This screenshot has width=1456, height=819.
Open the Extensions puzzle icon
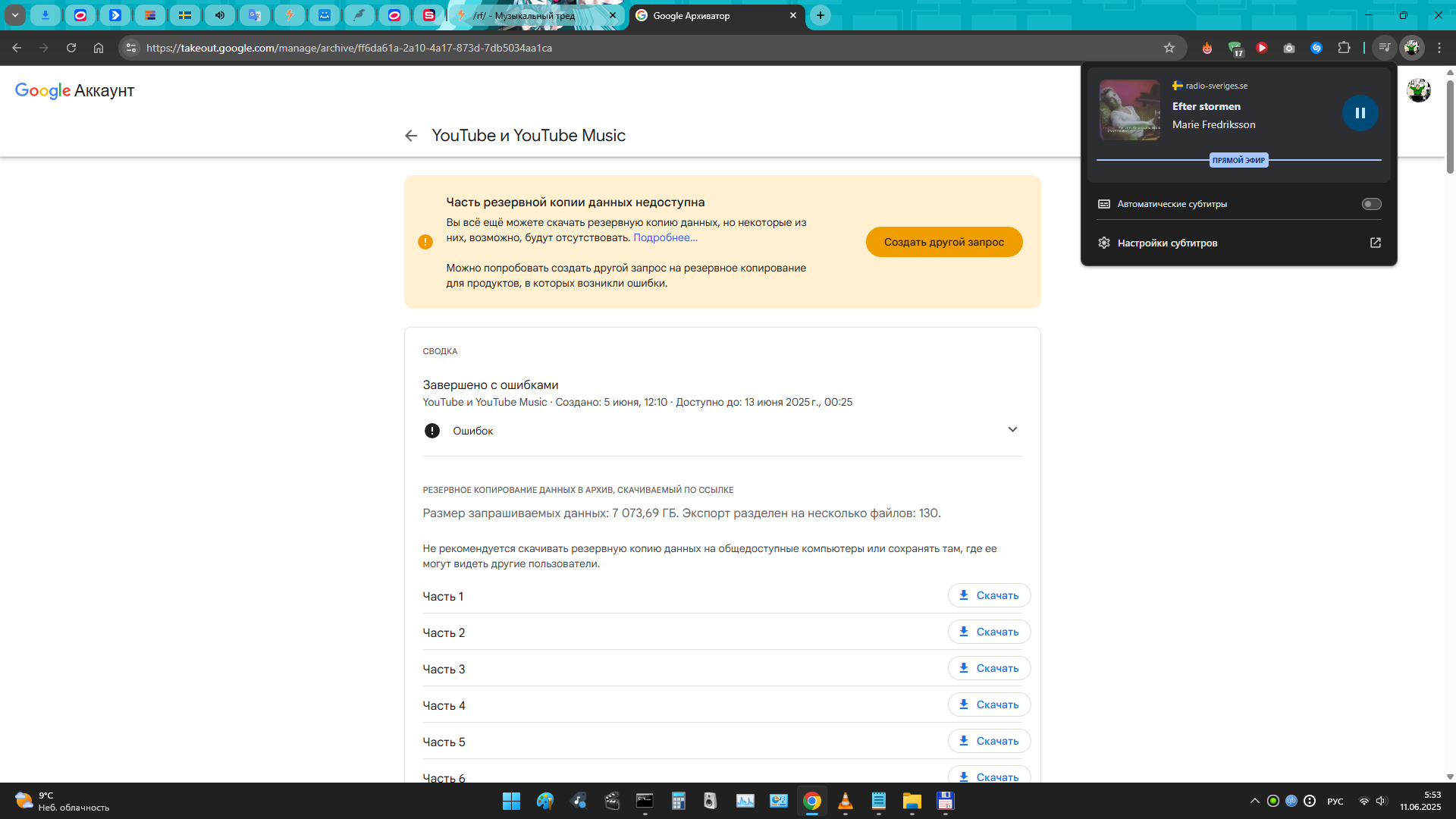point(1344,48)
